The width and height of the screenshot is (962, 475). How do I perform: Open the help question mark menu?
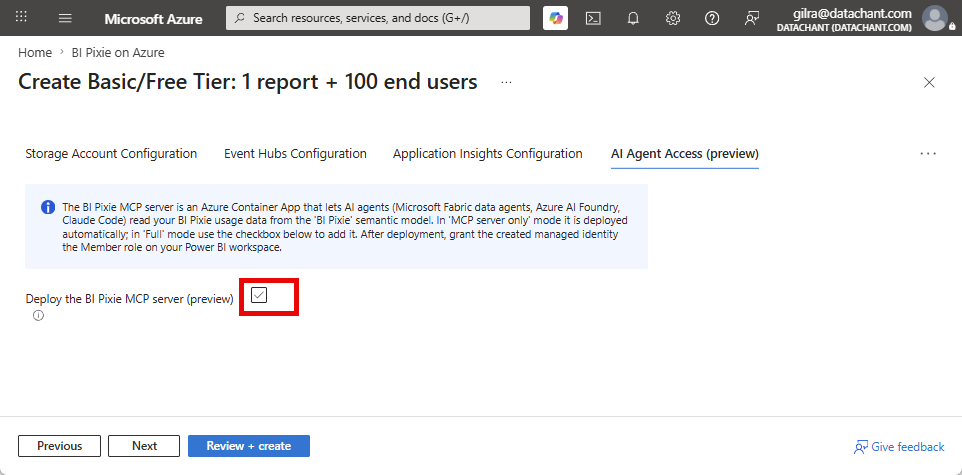coord(712,18)
